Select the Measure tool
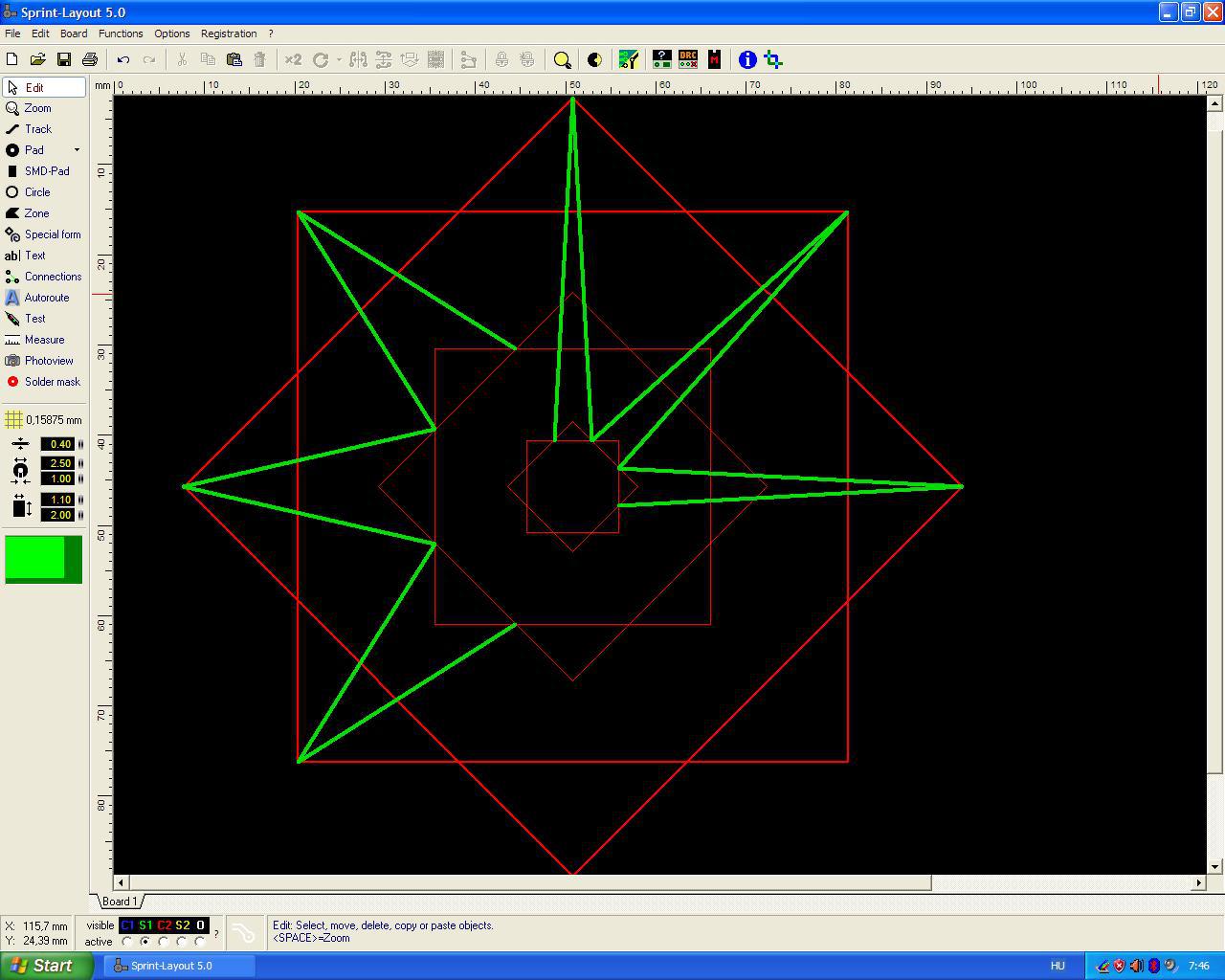The width and height of the screenshot is (1225, 980). point(44,340)
